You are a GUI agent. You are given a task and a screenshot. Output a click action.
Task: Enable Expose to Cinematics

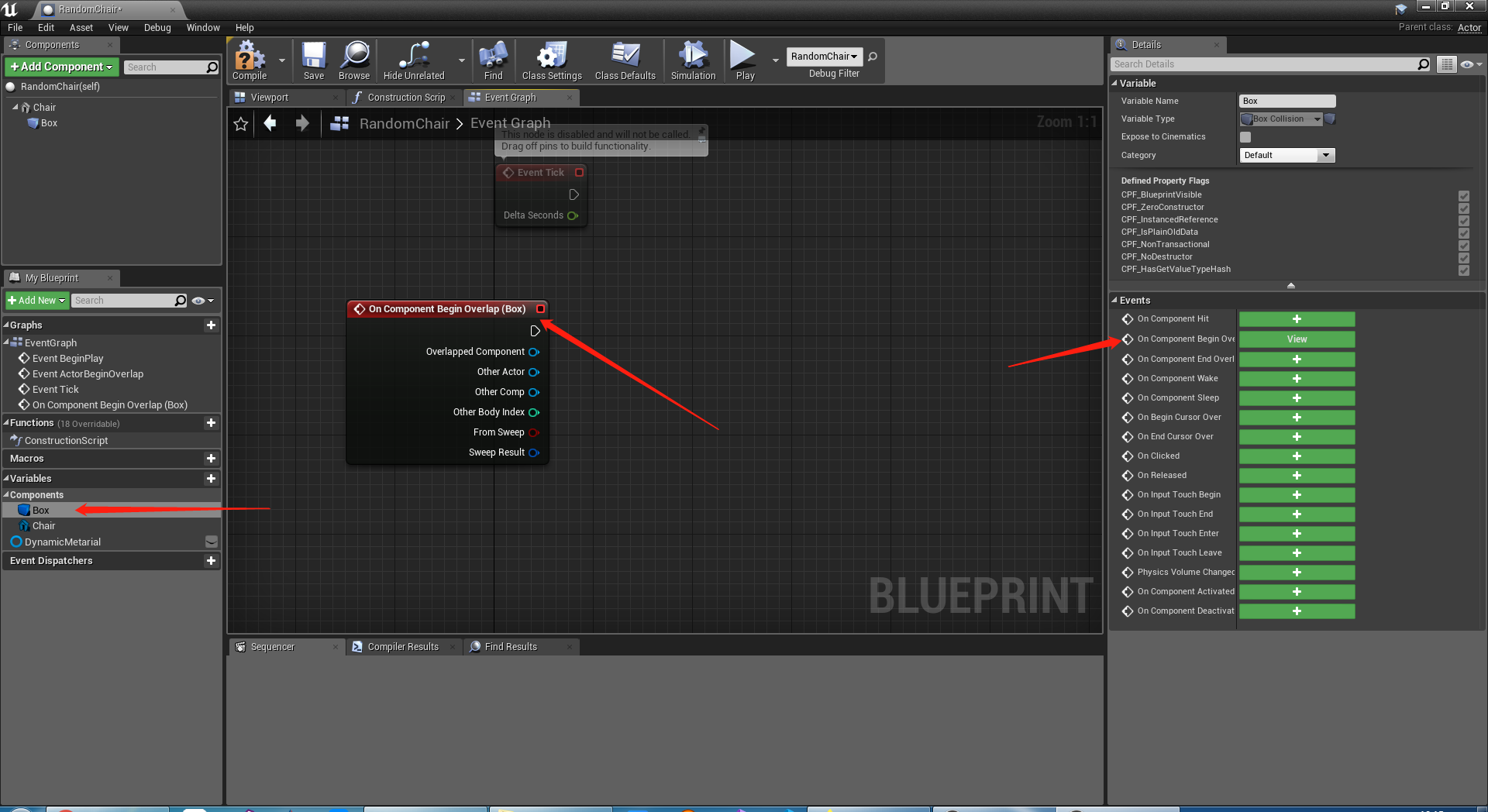click(1245, 136)
